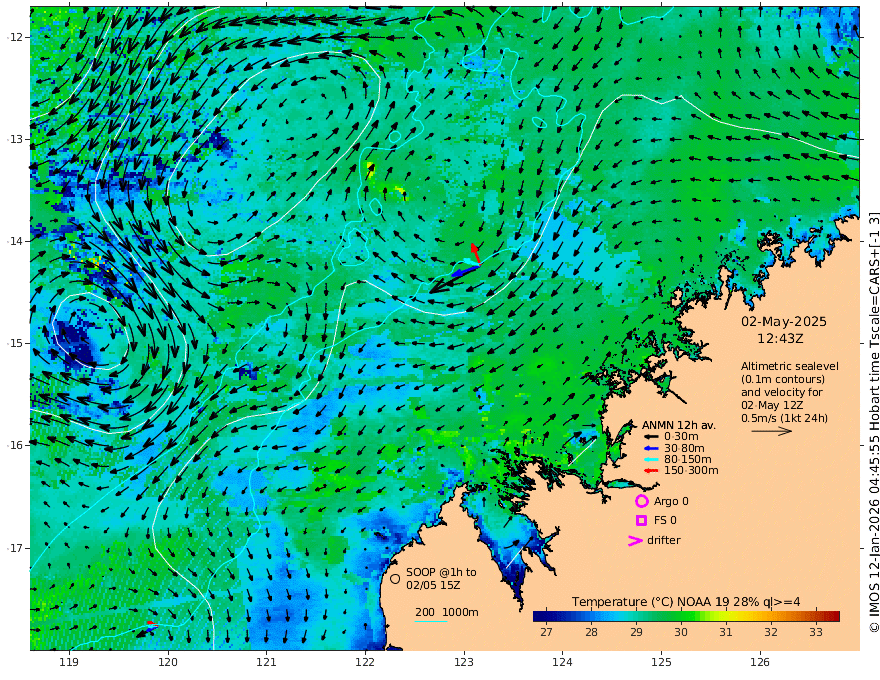Click colorbar tick label 31
The image size is (880, 680).
click(726, 632)
